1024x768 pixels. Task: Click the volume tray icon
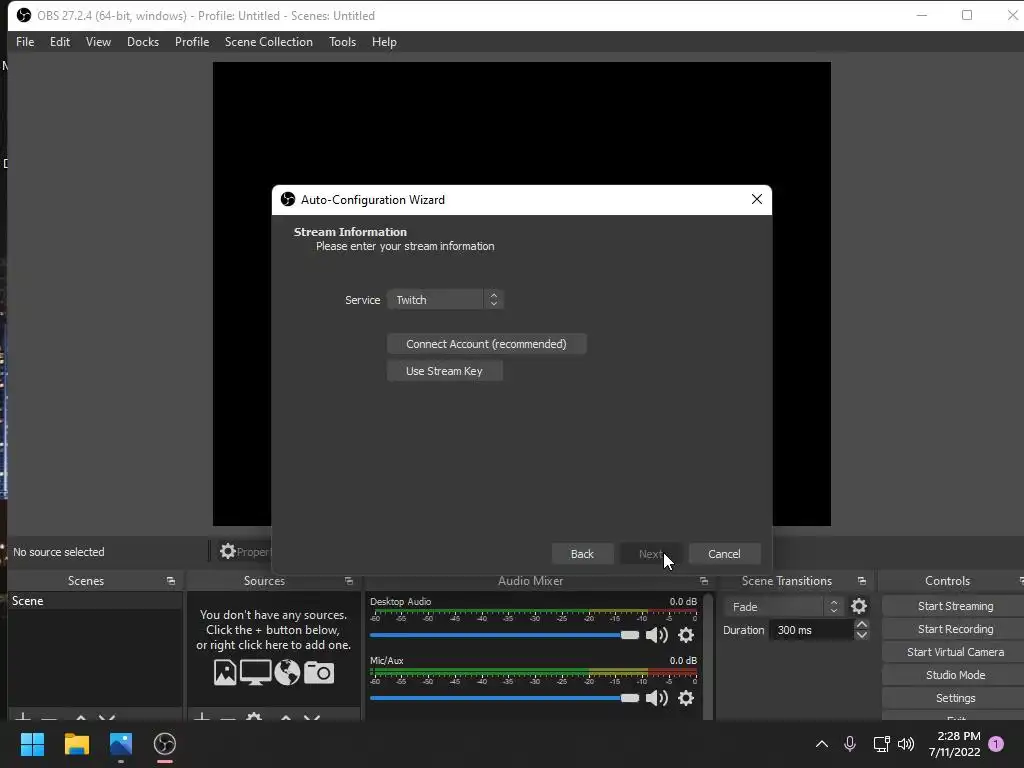click(906, 744)
